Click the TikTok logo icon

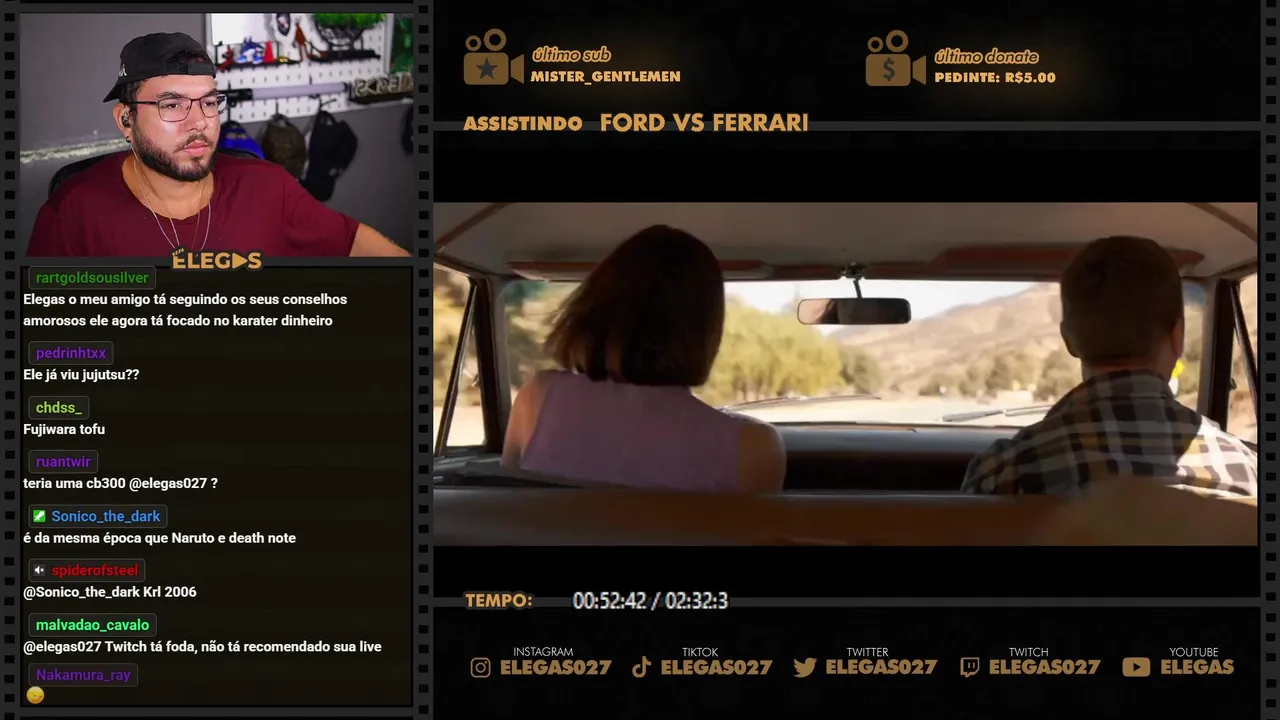(642, 668)
